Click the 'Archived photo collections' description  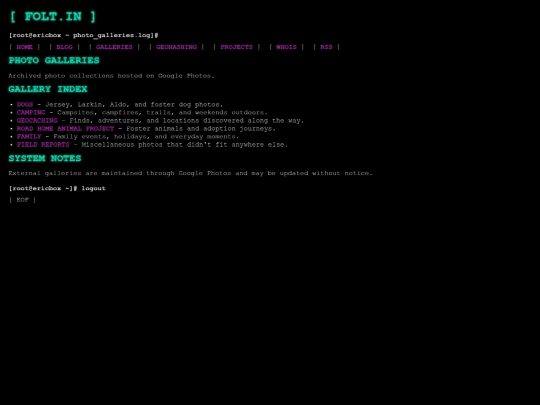pos(111,75)
